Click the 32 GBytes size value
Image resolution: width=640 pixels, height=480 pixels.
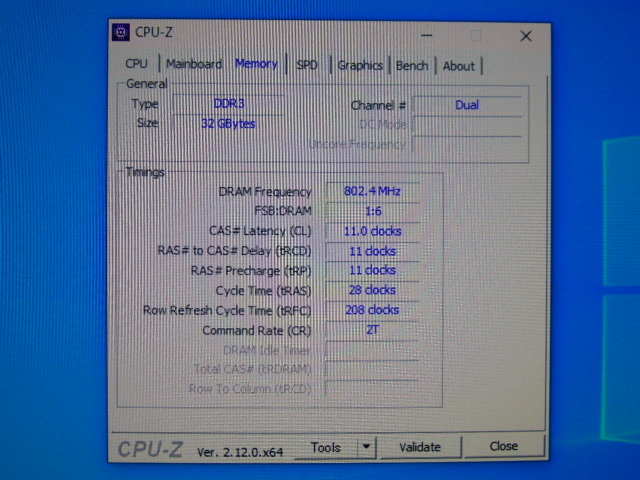228,123
